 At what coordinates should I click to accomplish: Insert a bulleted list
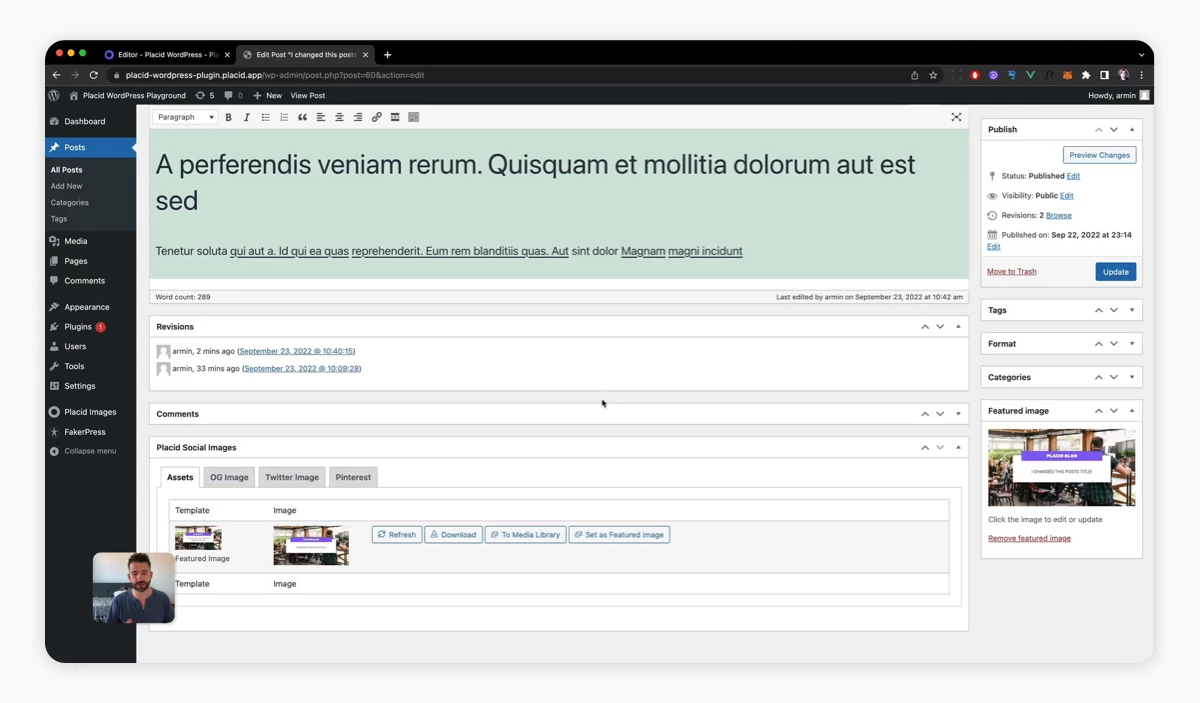tap(265, 117)
